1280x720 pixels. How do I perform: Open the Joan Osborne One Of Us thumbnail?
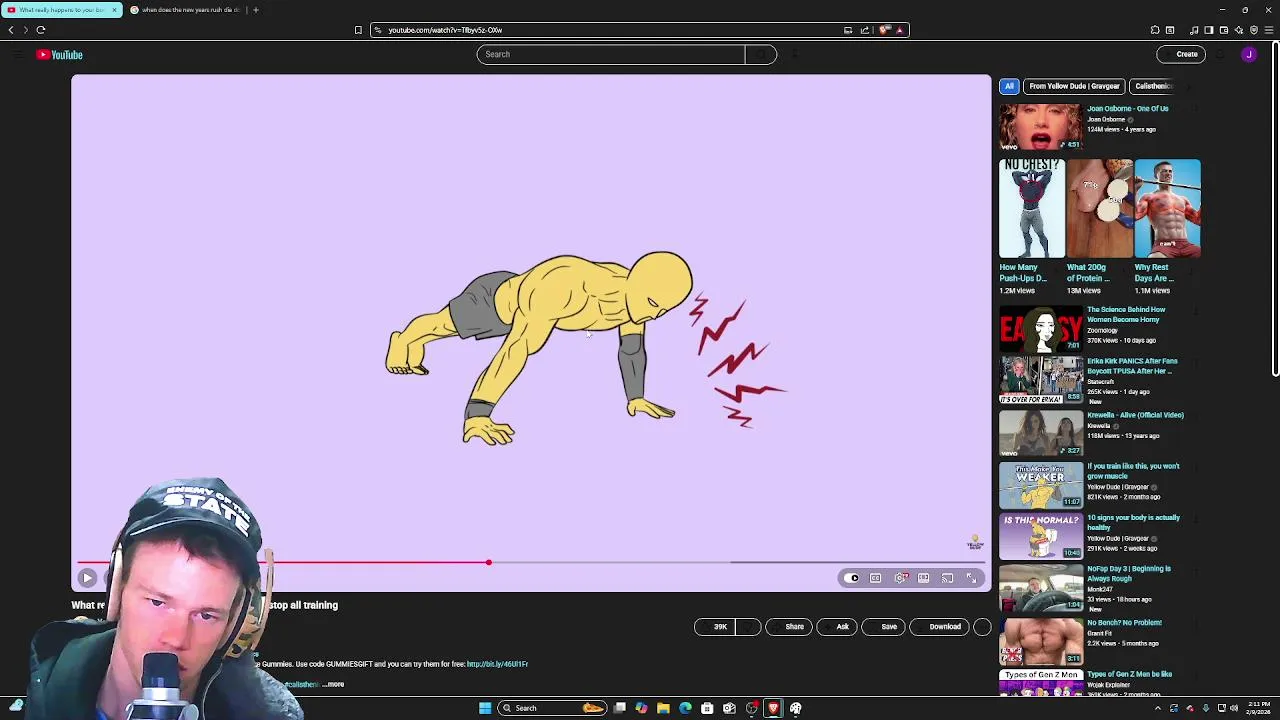click(1041, 127)
